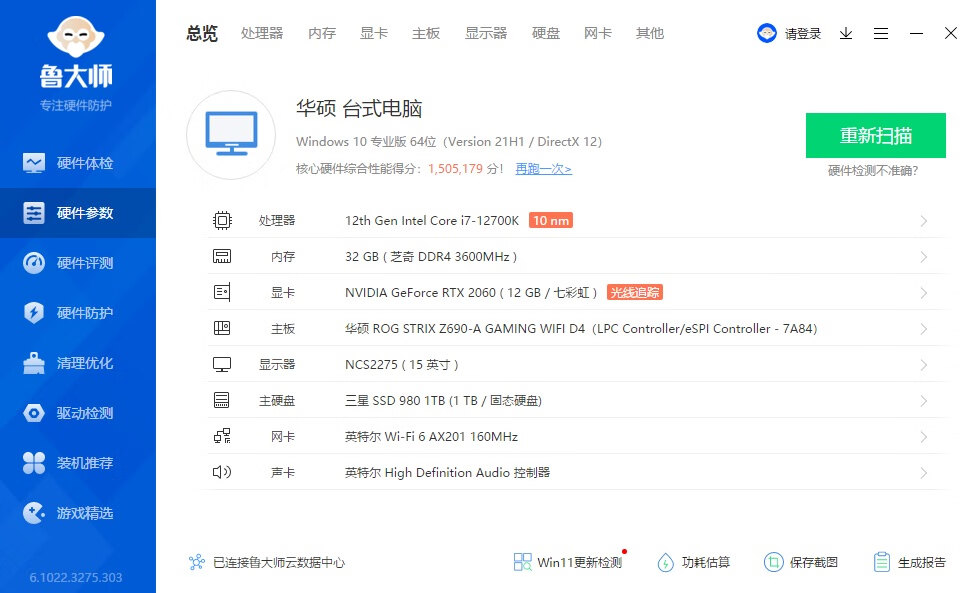This screenshot has height=593, width=974.
Task: Switch to the 其他 tab
Action: (650, 34)
